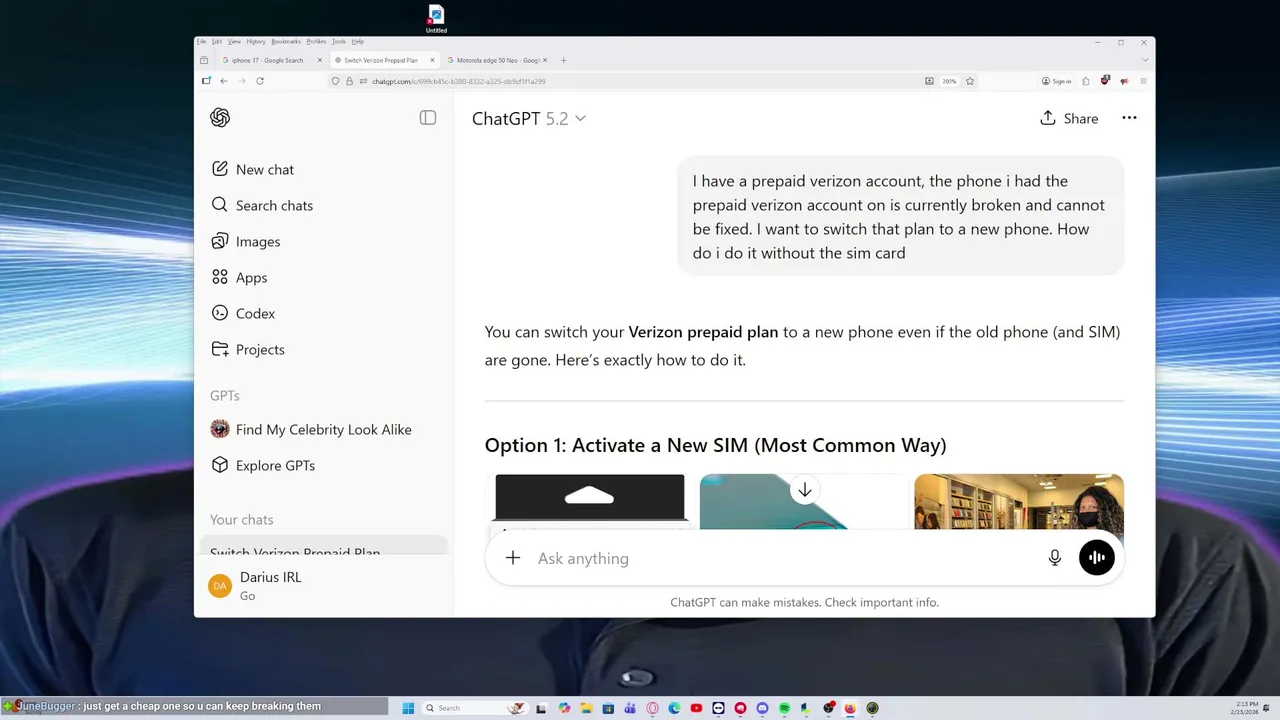
Task: Open Discord from the taskbar
Action: [x=762, y=708]
